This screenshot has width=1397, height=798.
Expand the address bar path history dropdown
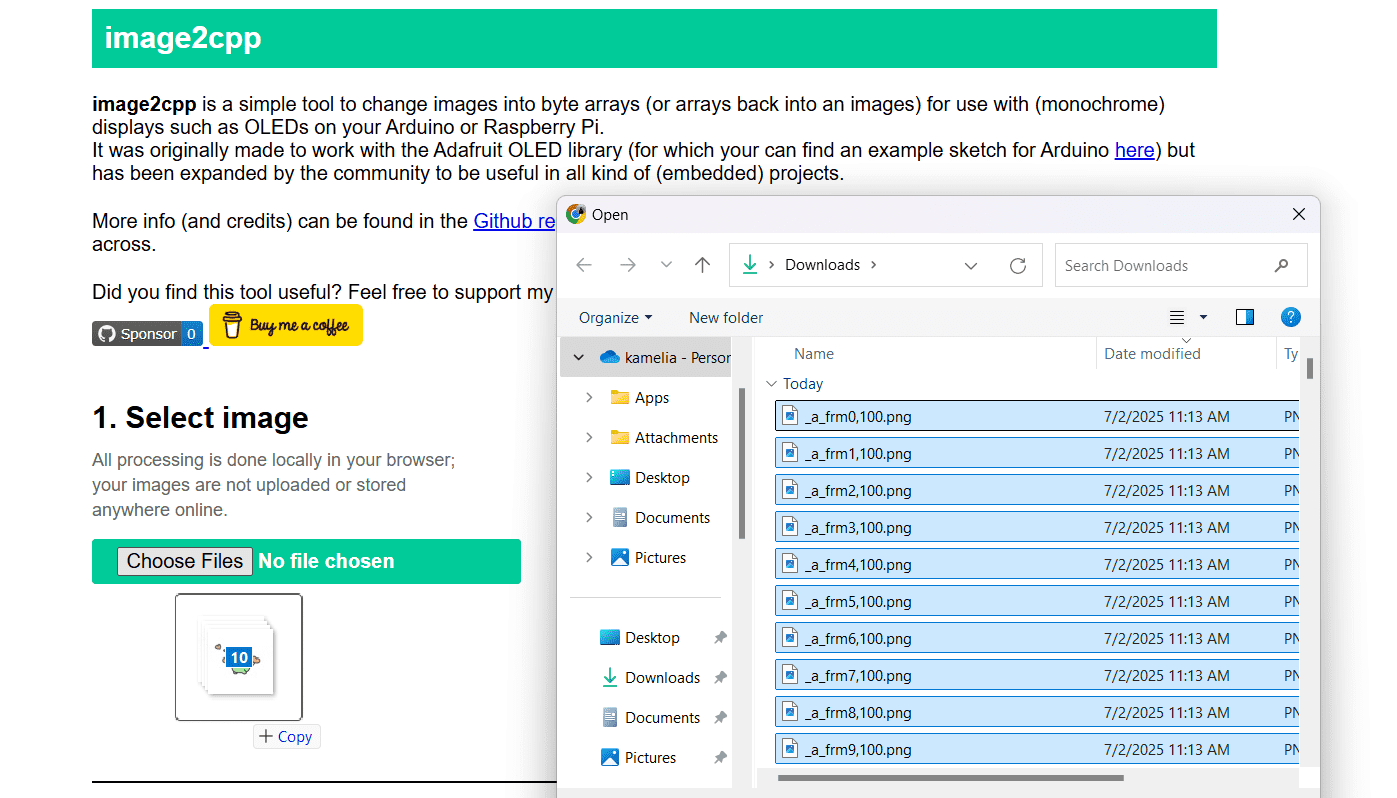tap(970, 265)
